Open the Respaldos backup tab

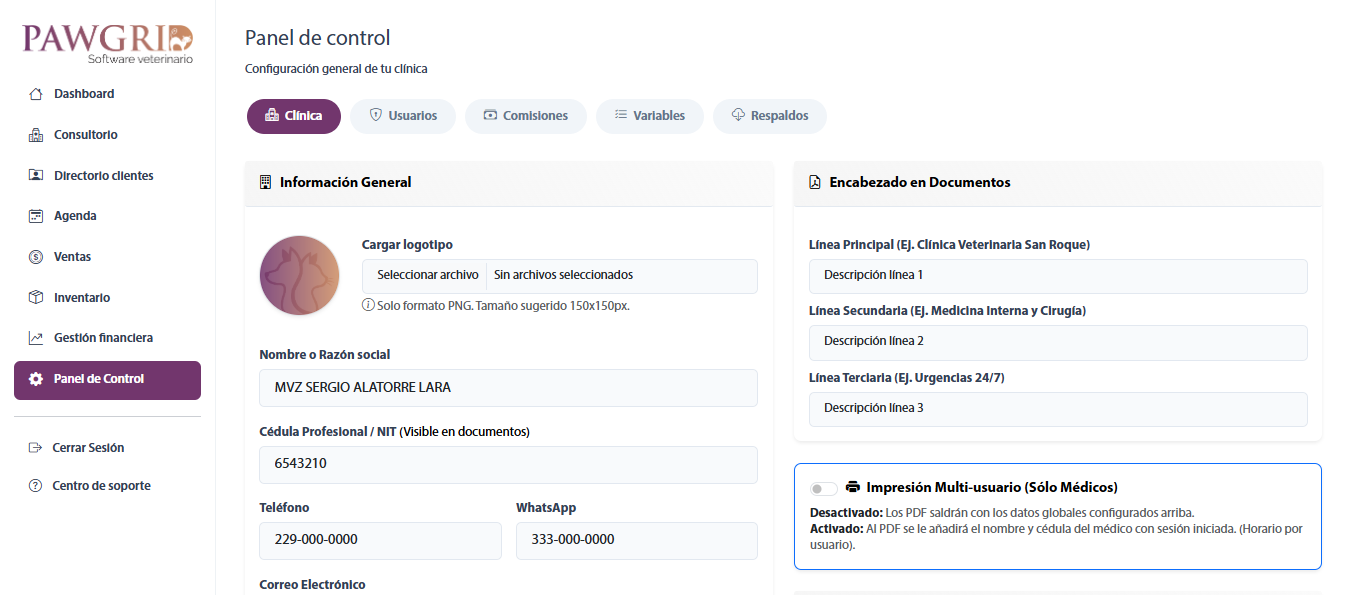769,116
